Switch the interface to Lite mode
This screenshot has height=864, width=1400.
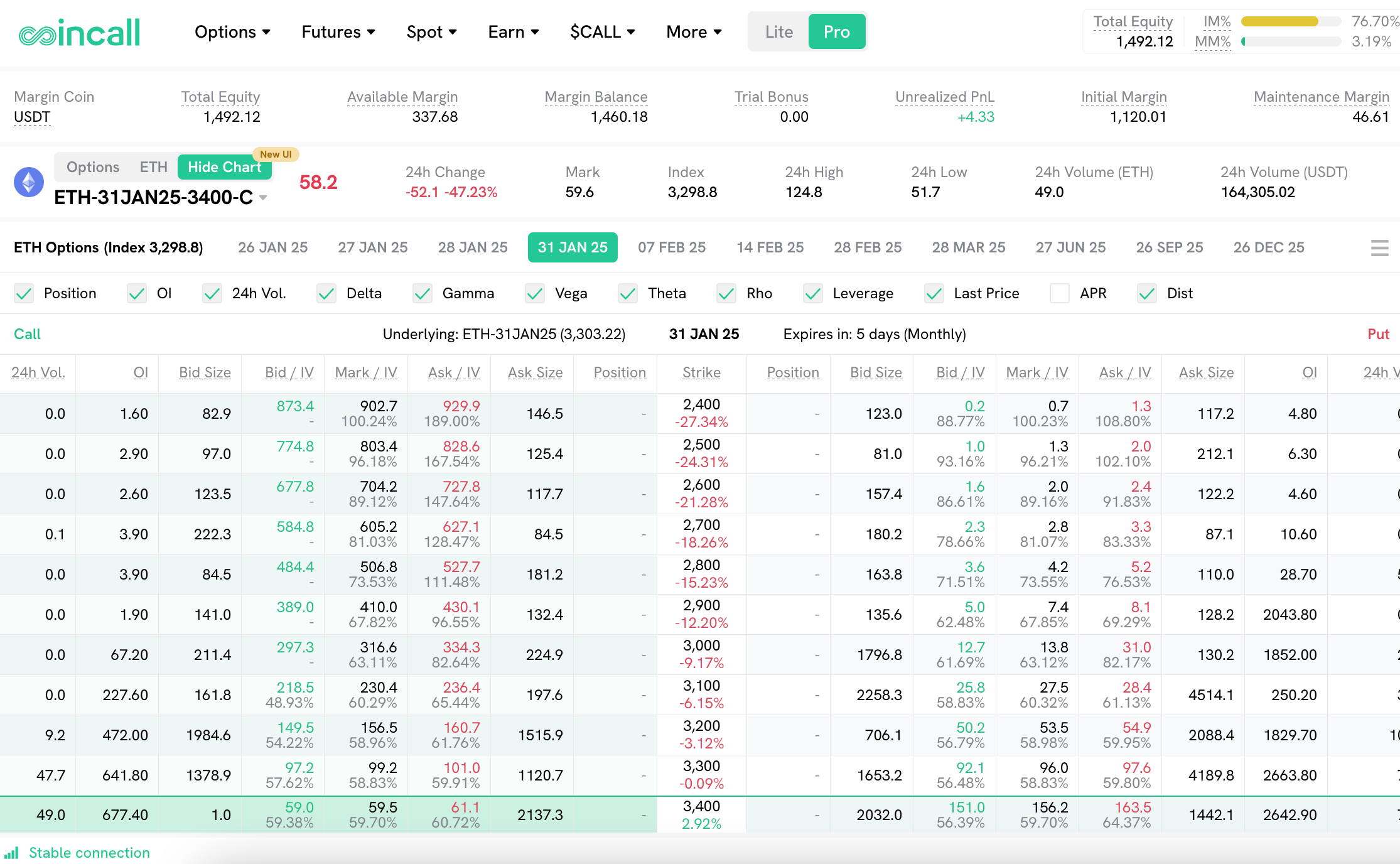pyautogui.click(x=778, y=31)
